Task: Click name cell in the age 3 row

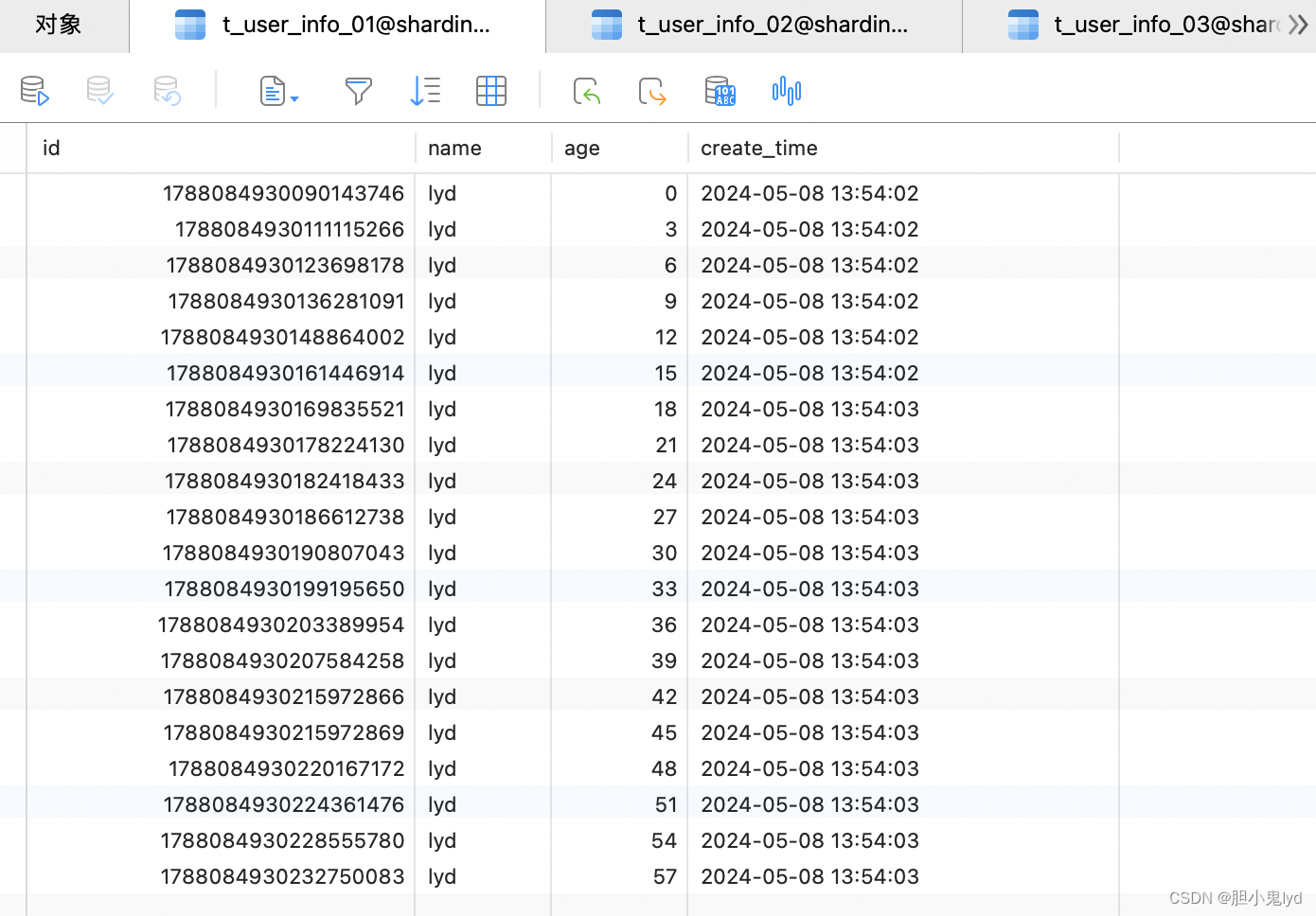Action: tap(483, 229)
